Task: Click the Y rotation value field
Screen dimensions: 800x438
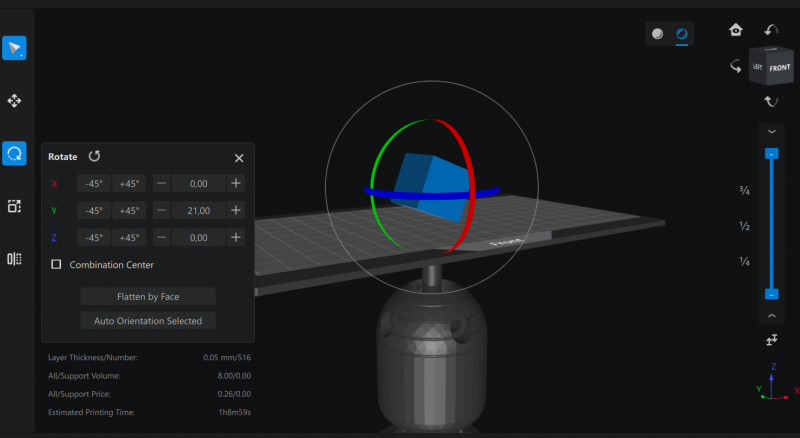Action: point(198,210)
